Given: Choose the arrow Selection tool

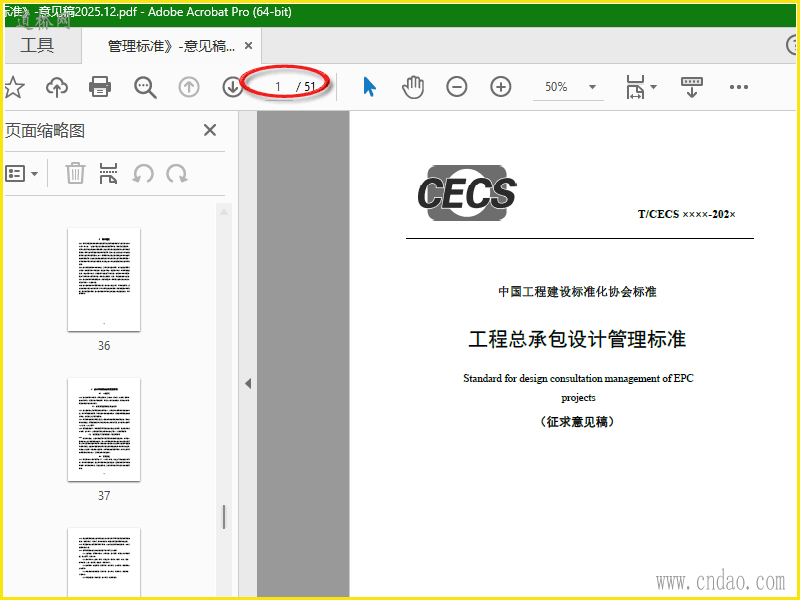Looking at the screenshot, I should tap(369, 87).
